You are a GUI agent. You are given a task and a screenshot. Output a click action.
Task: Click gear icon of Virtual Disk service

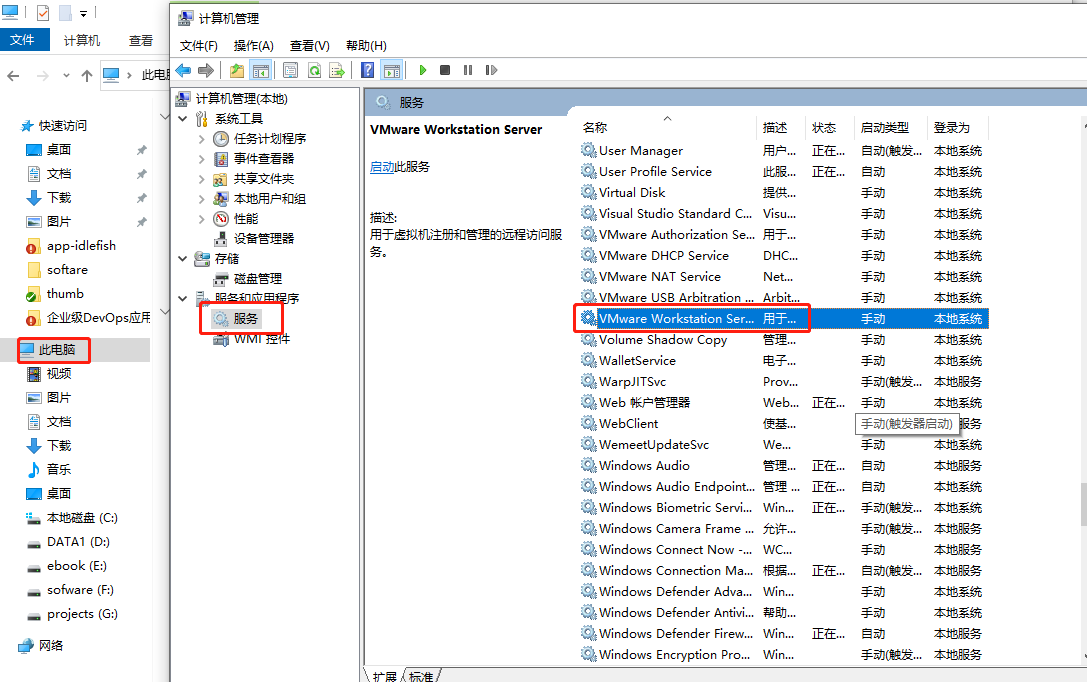589,192
